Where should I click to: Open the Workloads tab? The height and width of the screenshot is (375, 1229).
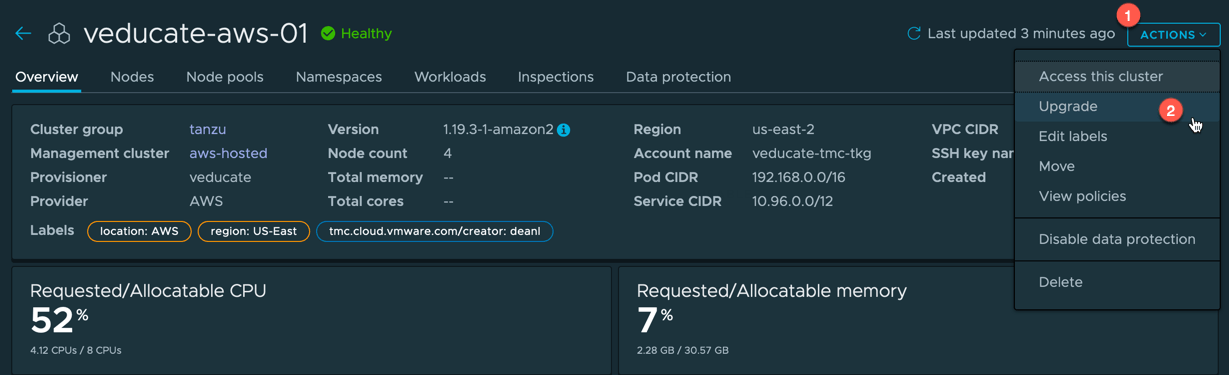point(450,77)
